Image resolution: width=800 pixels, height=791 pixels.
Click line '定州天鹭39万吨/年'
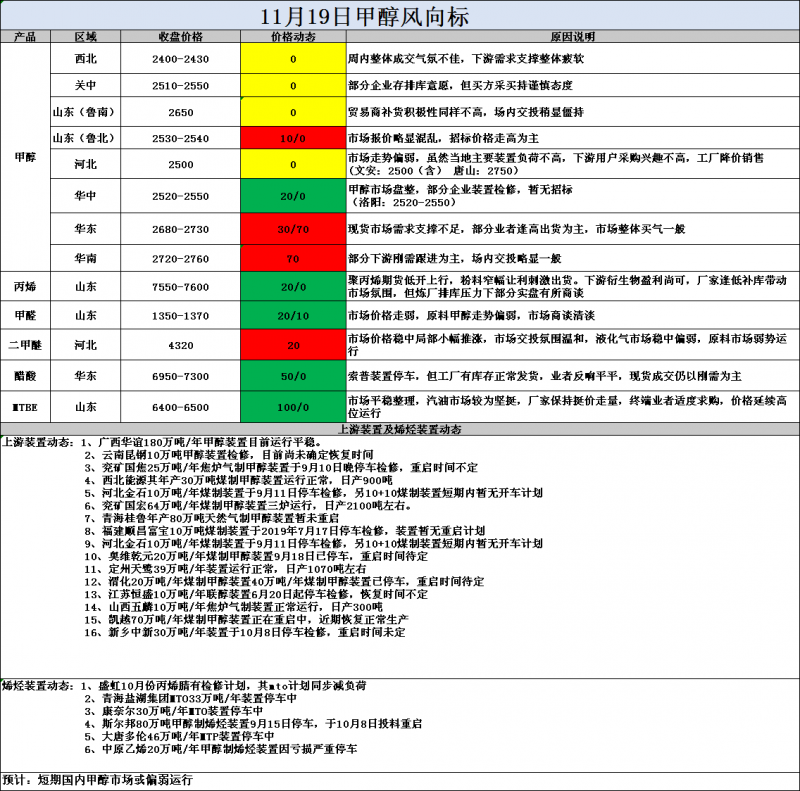[226, 568]
